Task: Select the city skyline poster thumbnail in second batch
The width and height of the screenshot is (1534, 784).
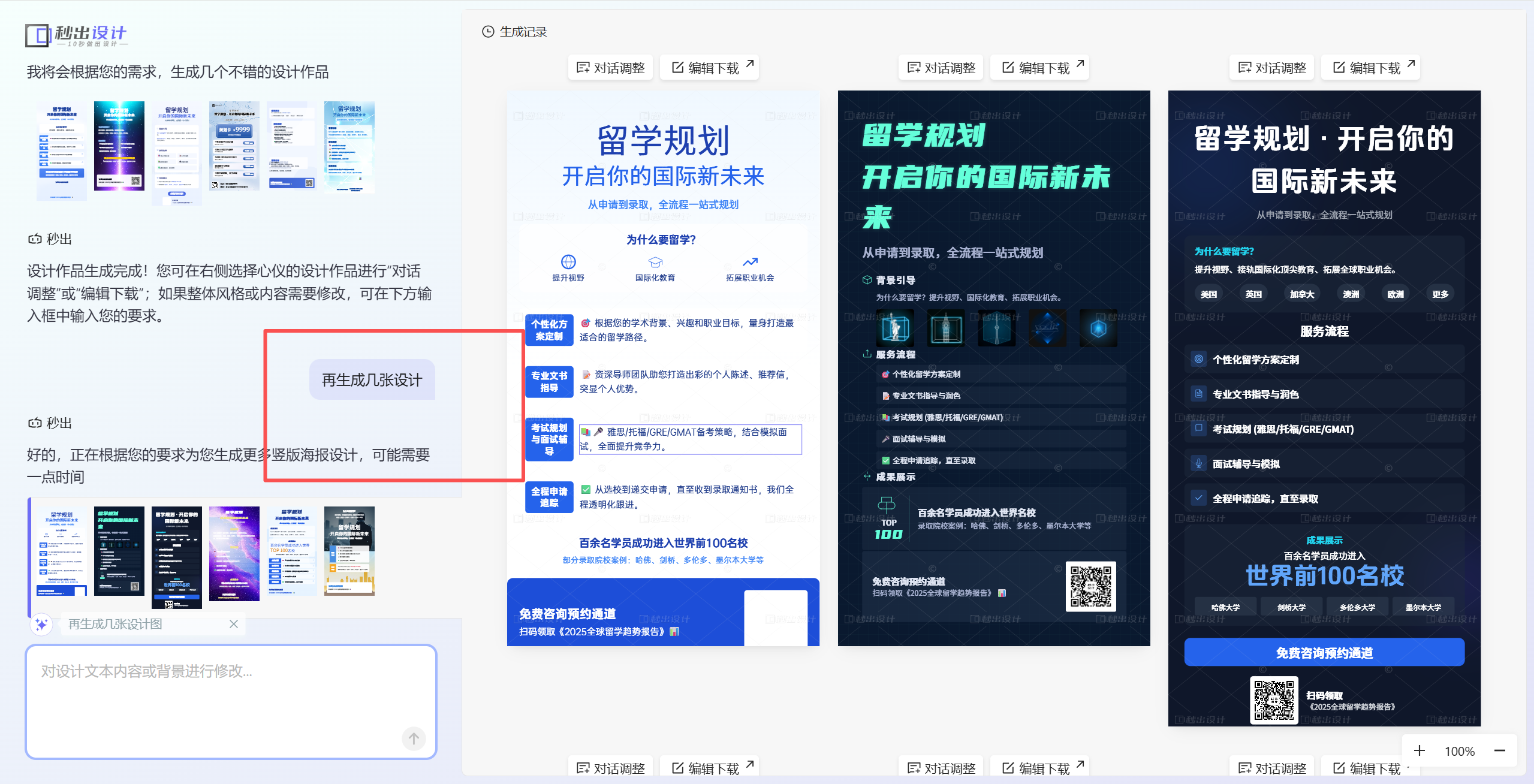Action: pyautogui.click(x=349, y=550)
